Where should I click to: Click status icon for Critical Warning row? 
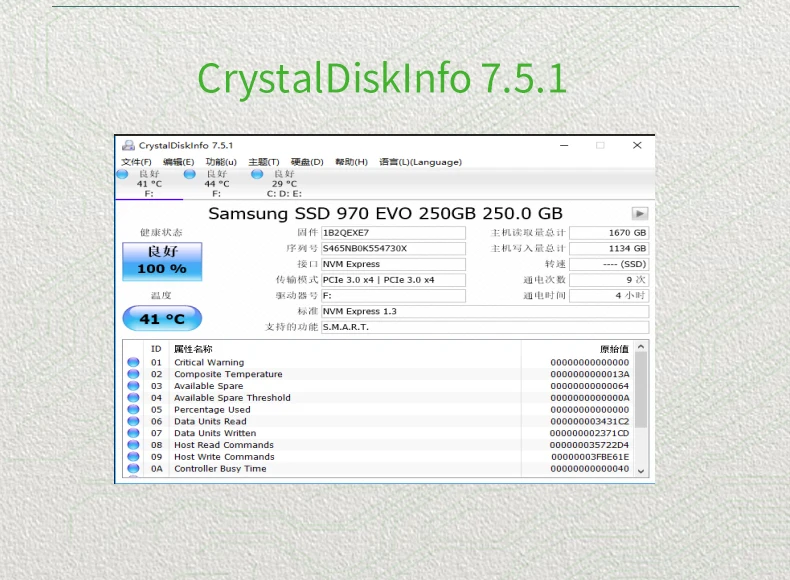click(x=133, y=362)
